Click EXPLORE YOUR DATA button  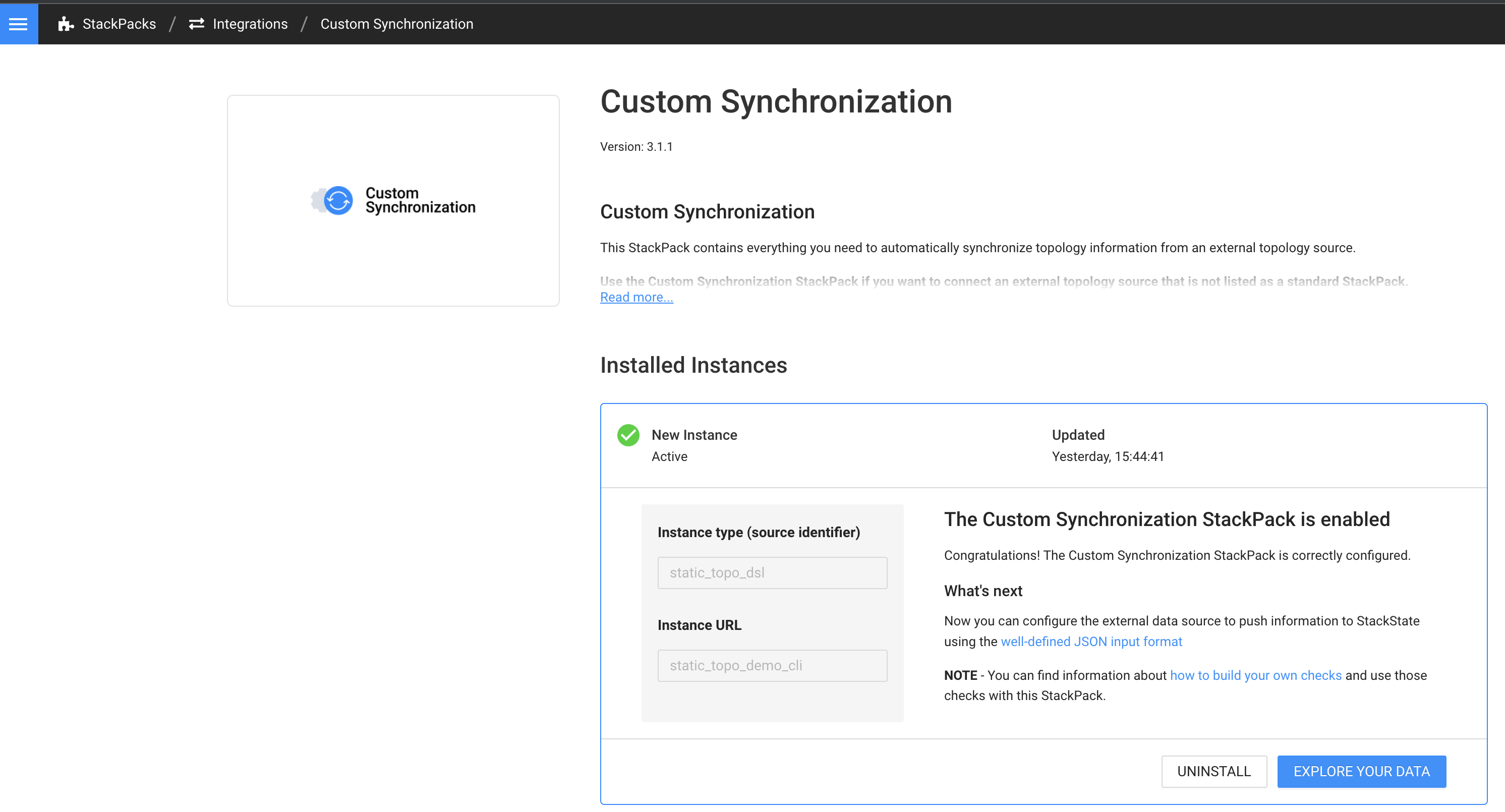pos(1361,772)
